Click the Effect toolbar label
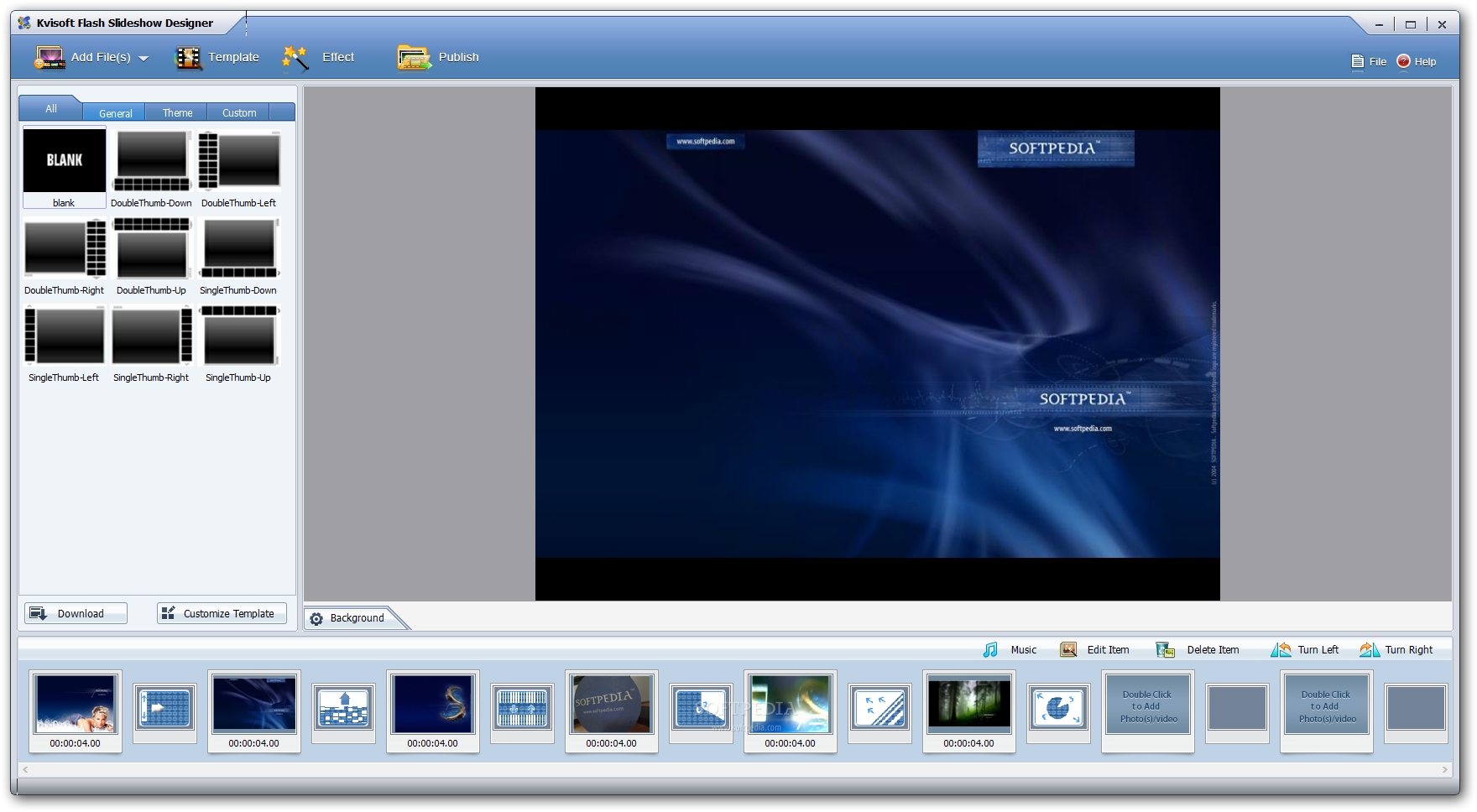Viewport: 1477px width, 812px height. pyautogui.click(x=338, y=57)
